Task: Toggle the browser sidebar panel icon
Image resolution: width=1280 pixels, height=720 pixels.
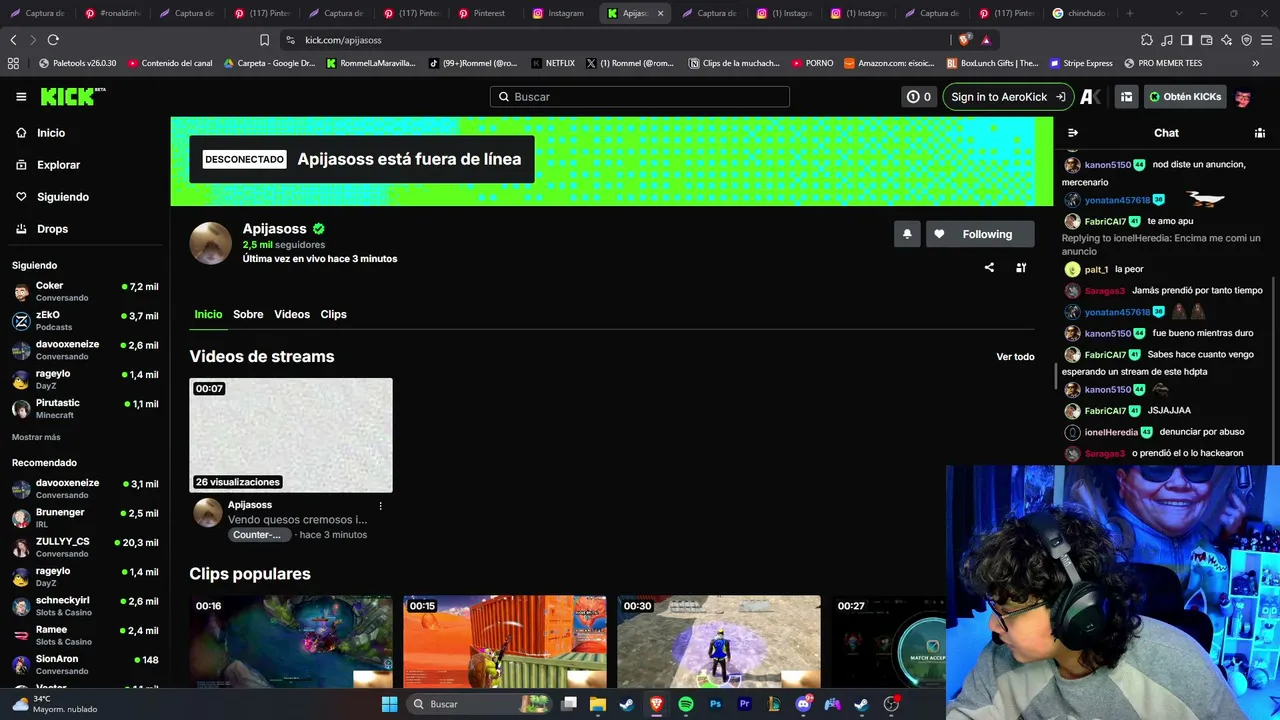Action: pos(1187,40)
